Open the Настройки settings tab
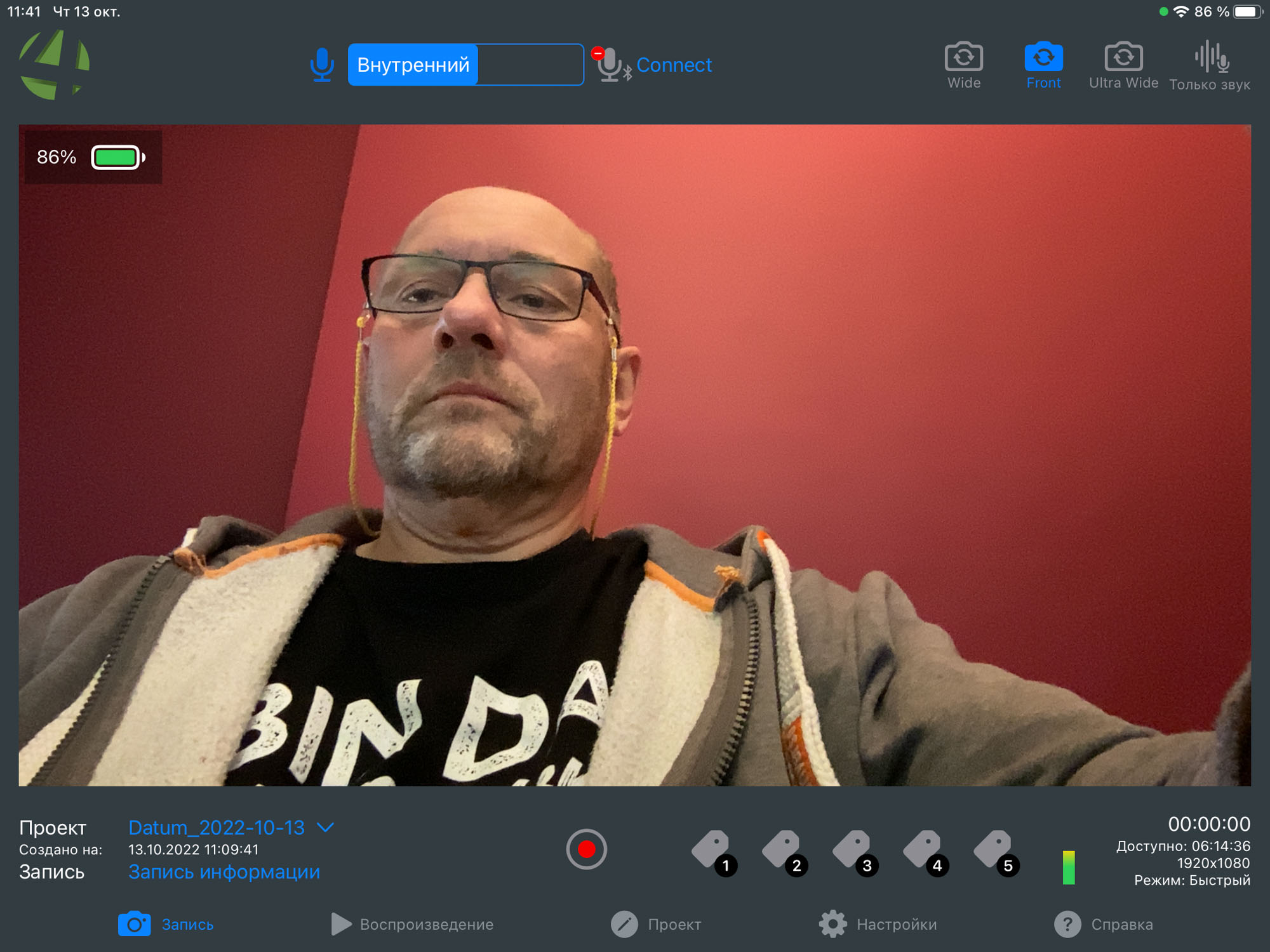The width and height of the screenshot is (1270, 952). 878,924
